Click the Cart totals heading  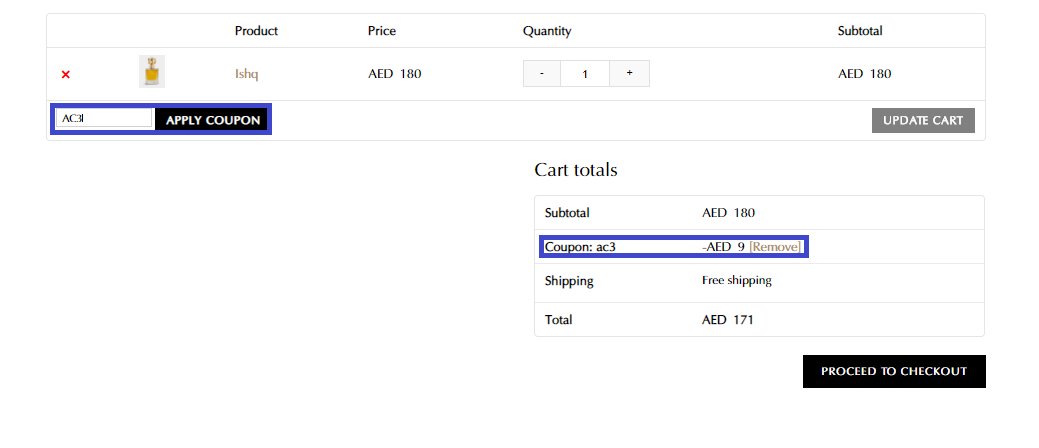coord(576,170)
